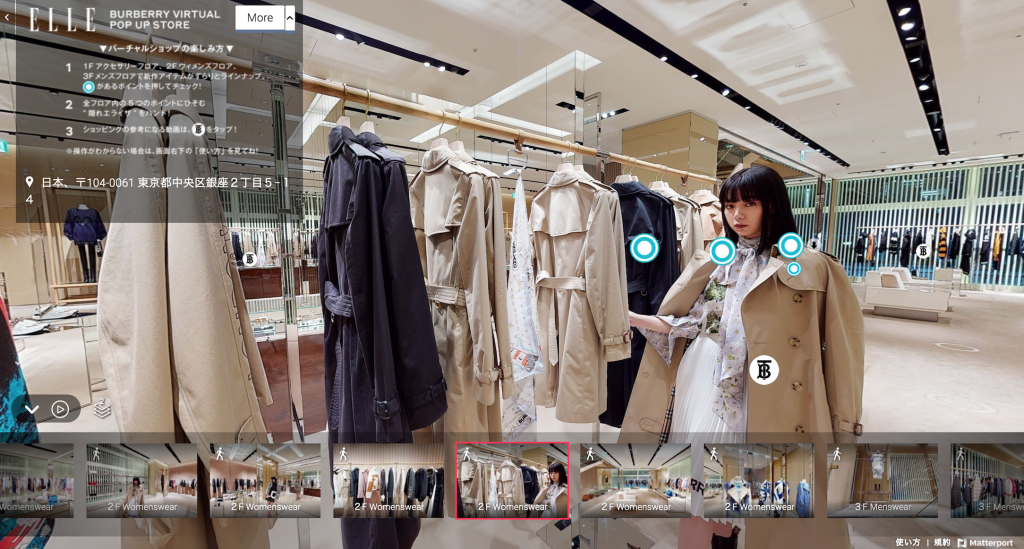
Task: Select the partly visible rightmost Menswear thumbnail
Action: (x=987, y=480)
